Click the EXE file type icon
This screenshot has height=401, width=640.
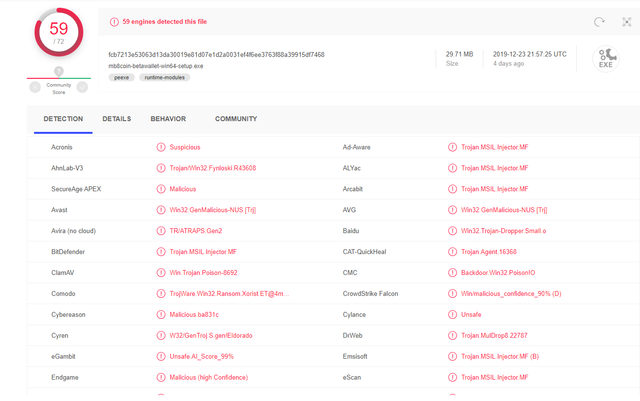[606, 59]
